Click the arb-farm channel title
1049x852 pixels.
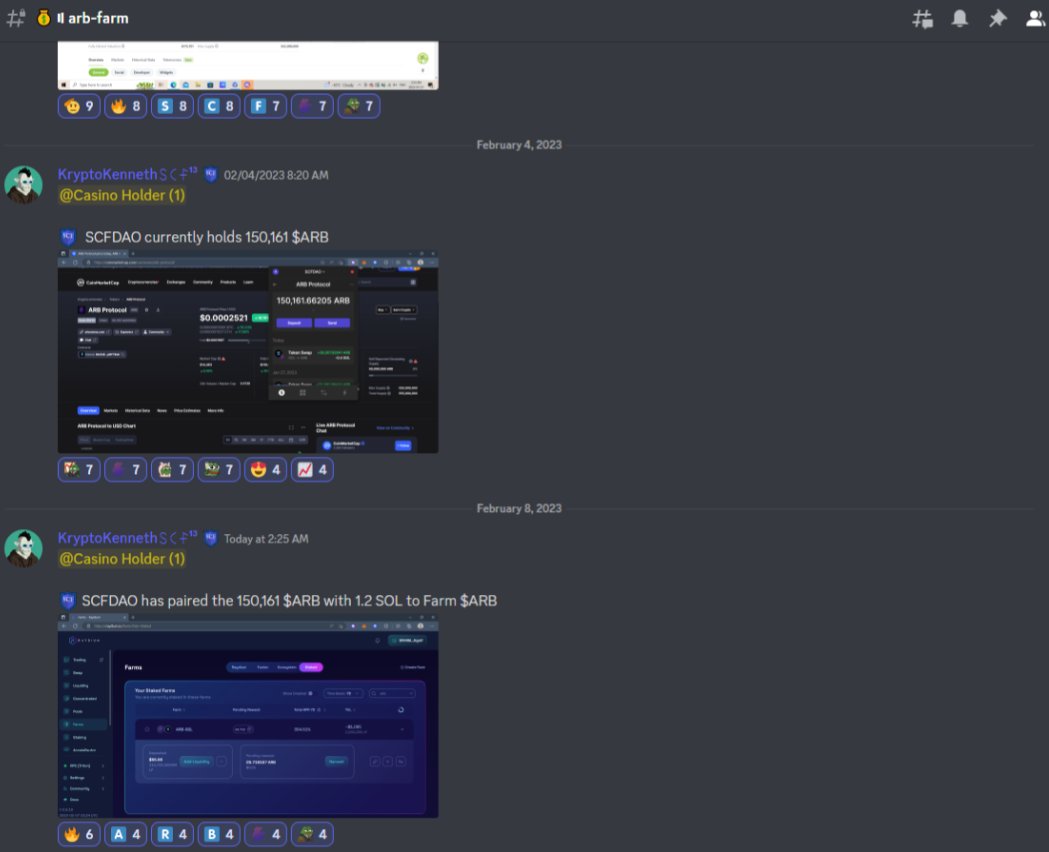(98, 18)
